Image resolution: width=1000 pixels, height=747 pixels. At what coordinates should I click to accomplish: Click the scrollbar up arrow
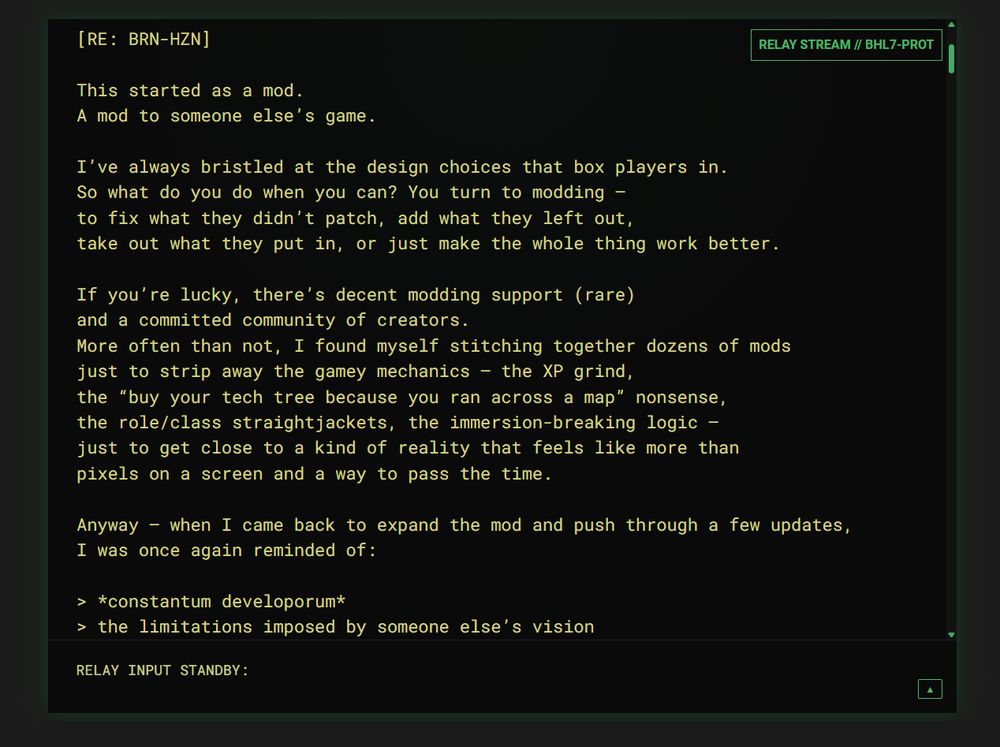tap(951, 25)
